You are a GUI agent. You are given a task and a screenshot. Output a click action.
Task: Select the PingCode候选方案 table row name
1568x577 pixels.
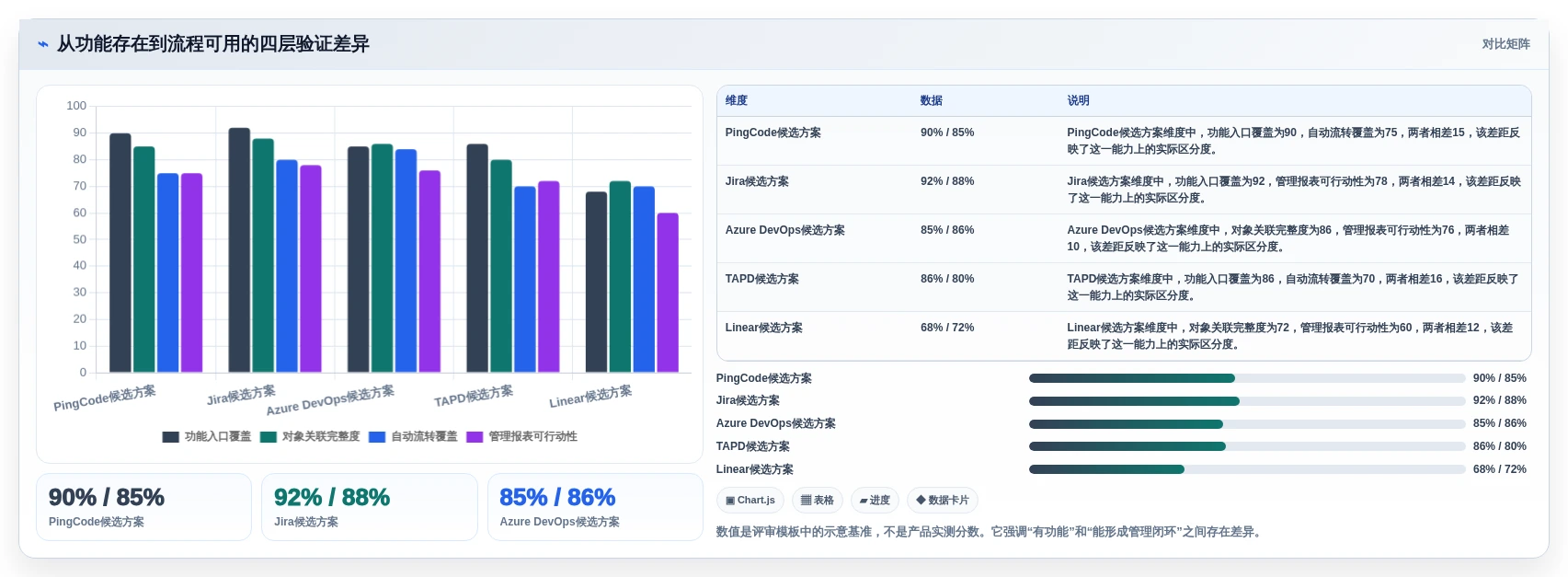pos(773,133)
